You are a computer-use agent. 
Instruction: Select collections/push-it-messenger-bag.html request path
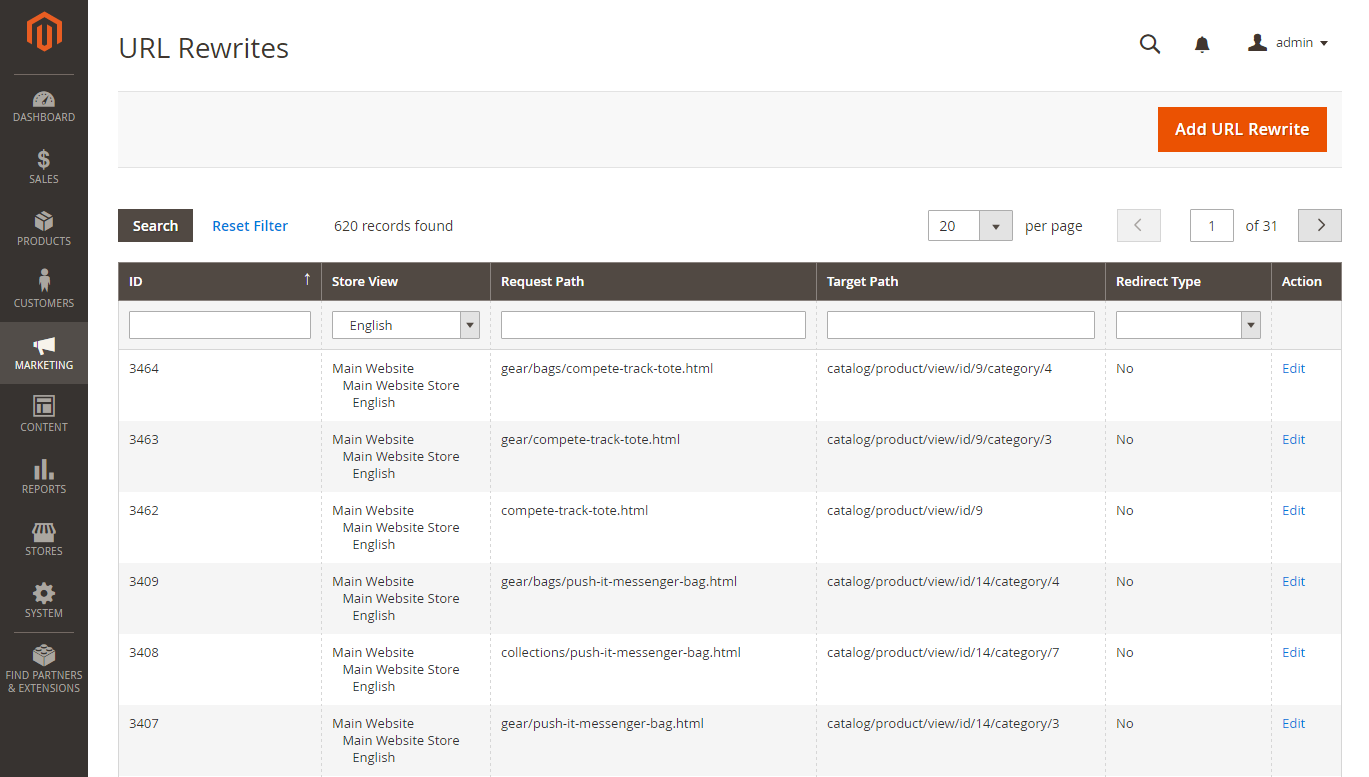tap(621, 652)
